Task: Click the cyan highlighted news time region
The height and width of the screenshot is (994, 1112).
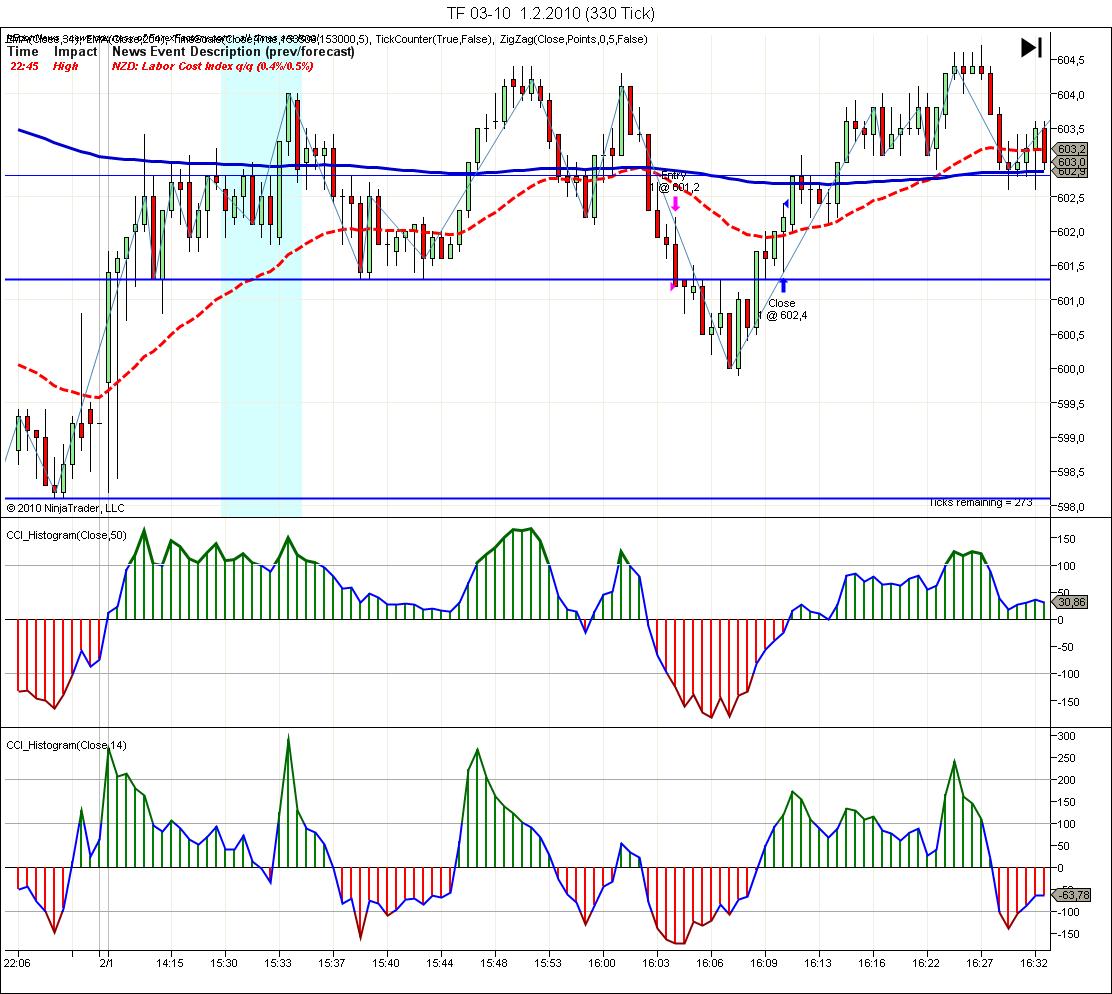Action: point(260,300)
